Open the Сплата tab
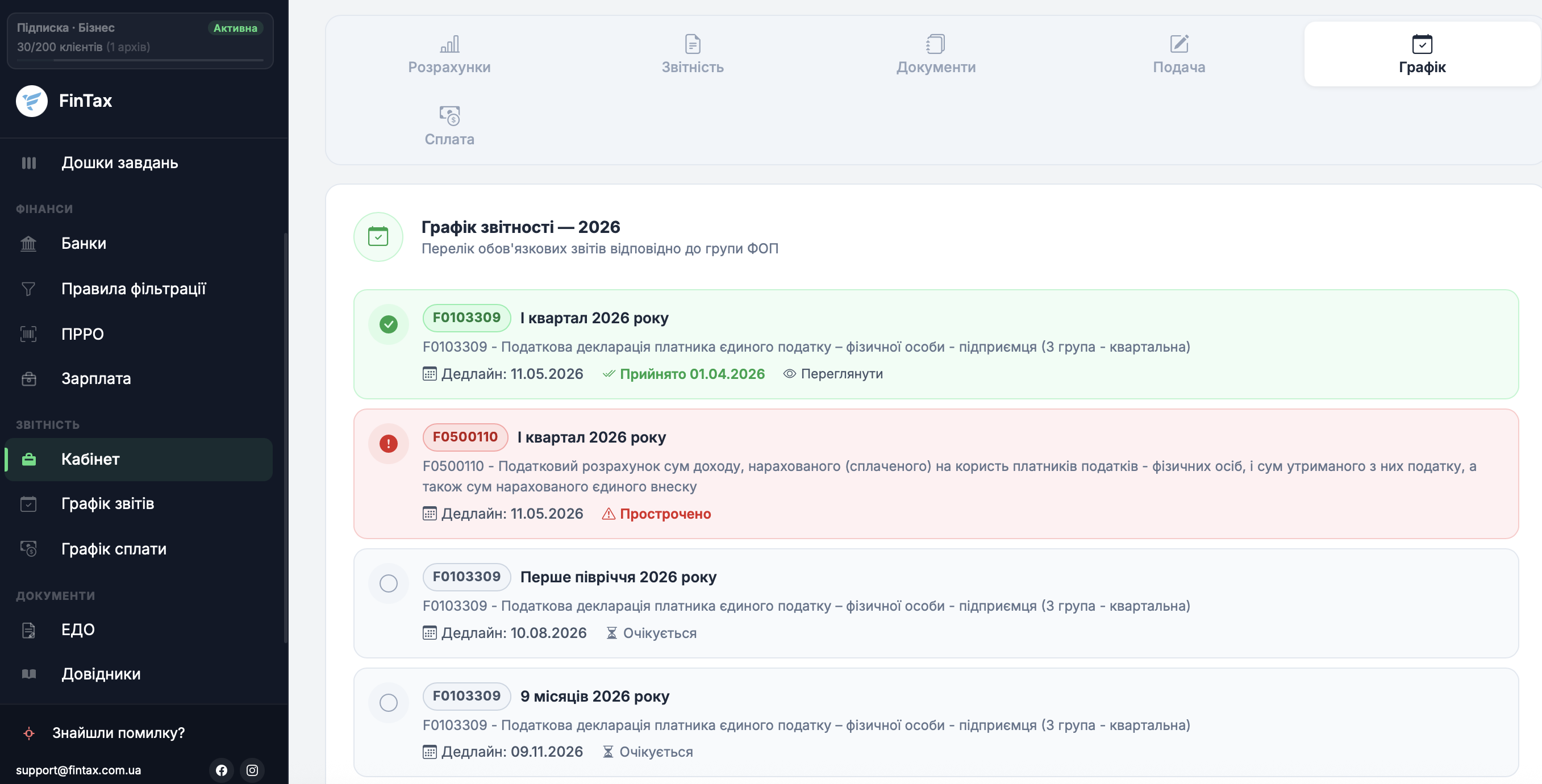This screenshot has width=1542, height=784. [449, 126]
